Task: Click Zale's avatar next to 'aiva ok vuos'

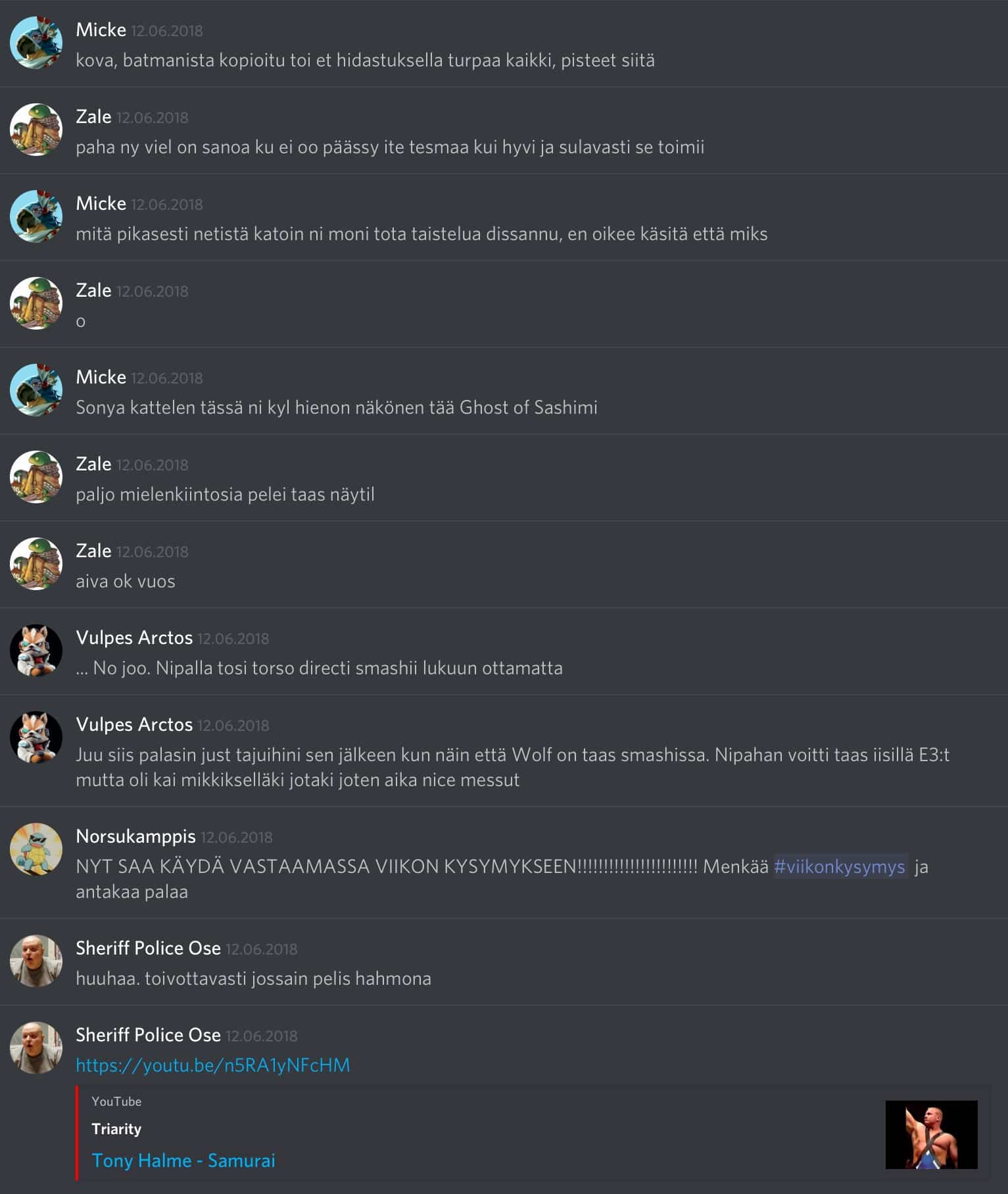Action: 36,564
